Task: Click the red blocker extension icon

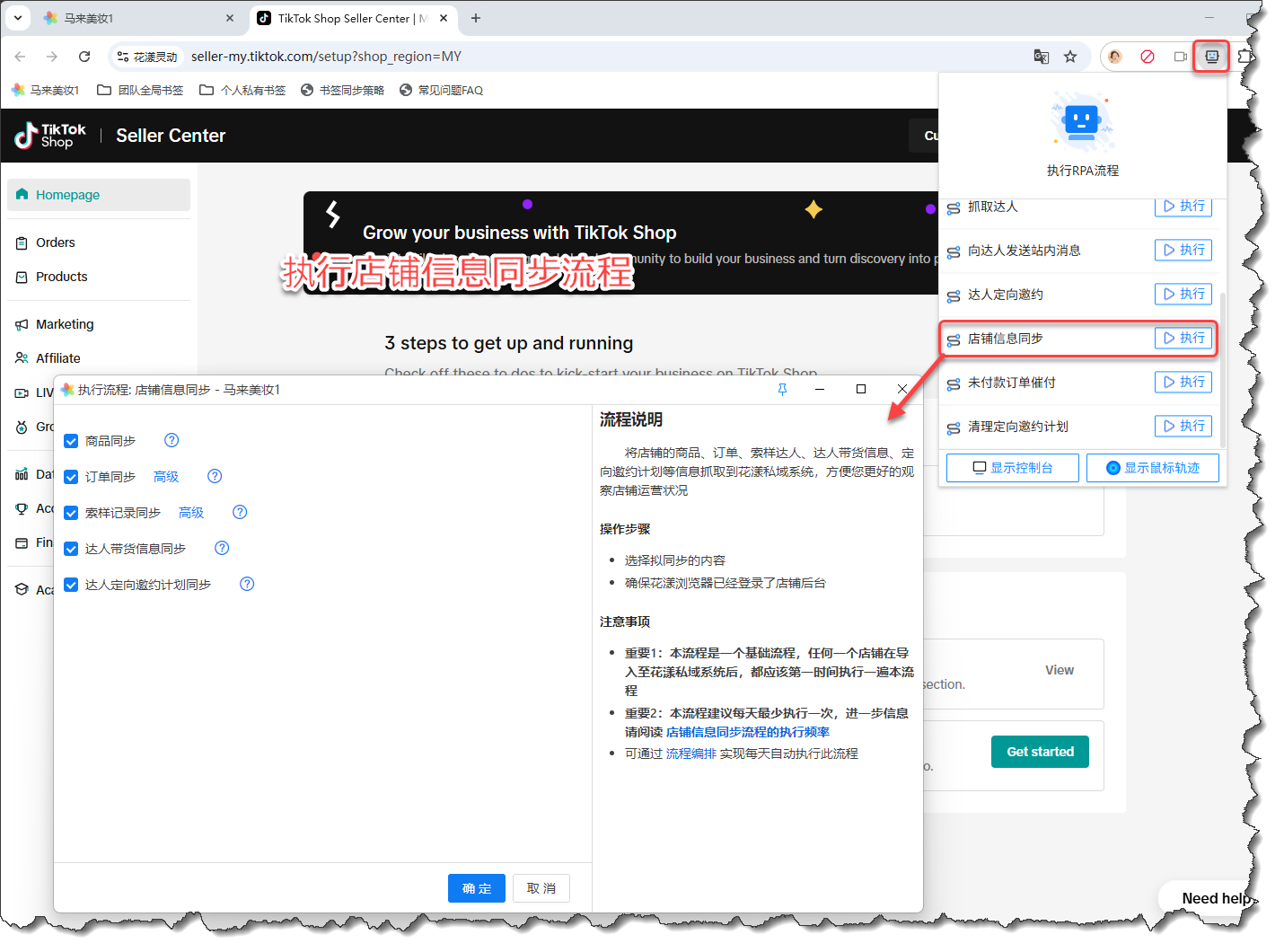Action: (x=1148, y=57)
